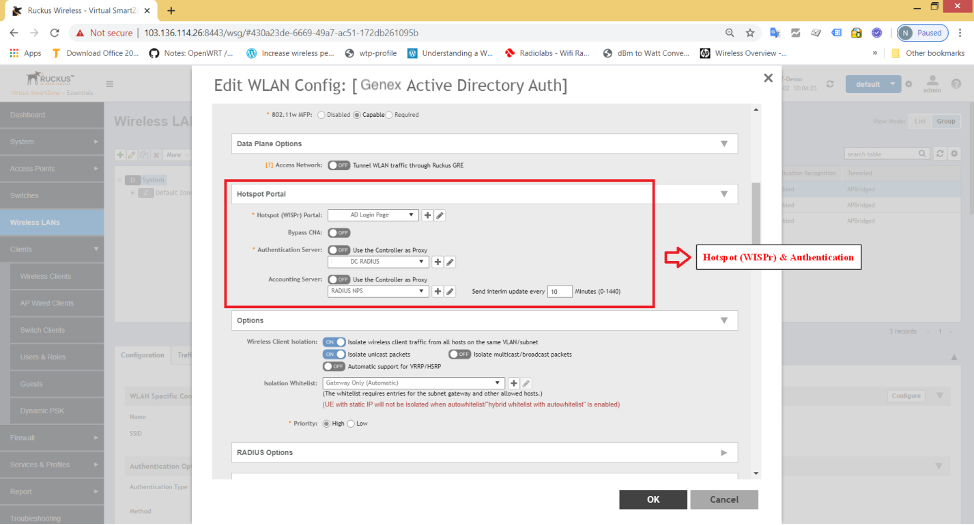Open Google Translate extension icon
Viewport: 974px width, 525px height.
pyautogui.click(x=775, y=33)
